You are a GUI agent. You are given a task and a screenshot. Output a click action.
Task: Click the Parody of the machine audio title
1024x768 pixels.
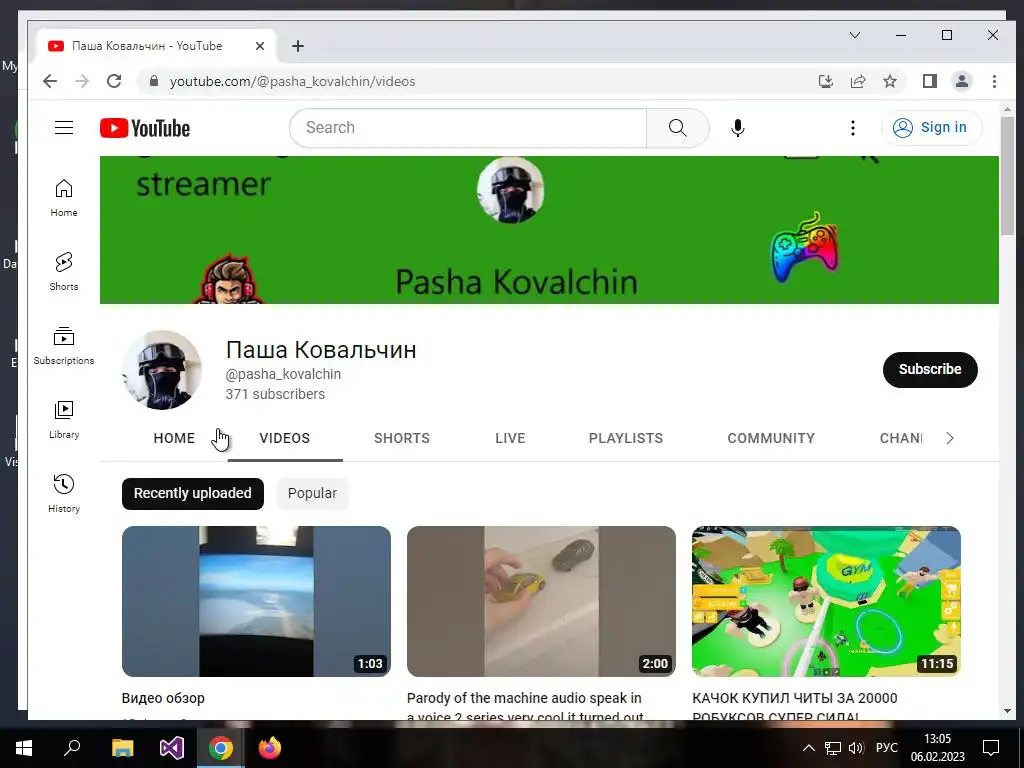(524, 708)
